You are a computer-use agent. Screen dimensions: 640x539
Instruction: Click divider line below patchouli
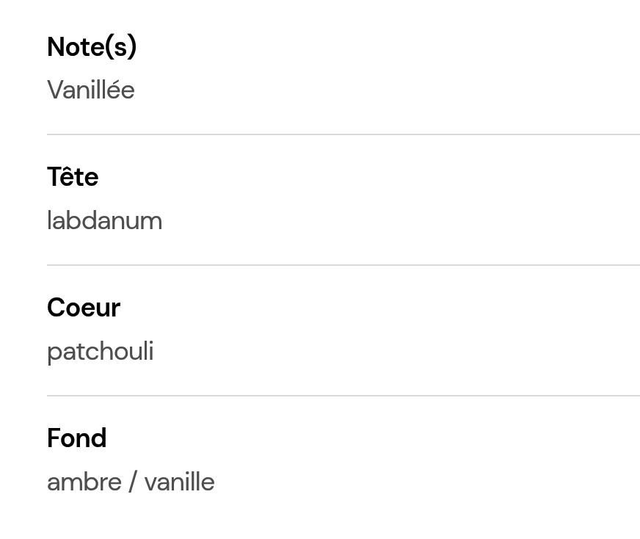(343, 395)
